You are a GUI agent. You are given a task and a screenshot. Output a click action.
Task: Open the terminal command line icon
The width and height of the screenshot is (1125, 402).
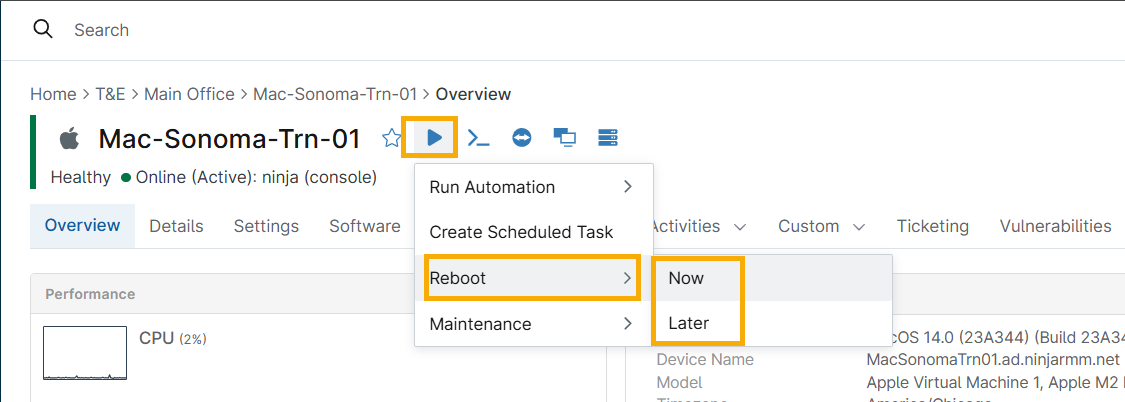479,138
